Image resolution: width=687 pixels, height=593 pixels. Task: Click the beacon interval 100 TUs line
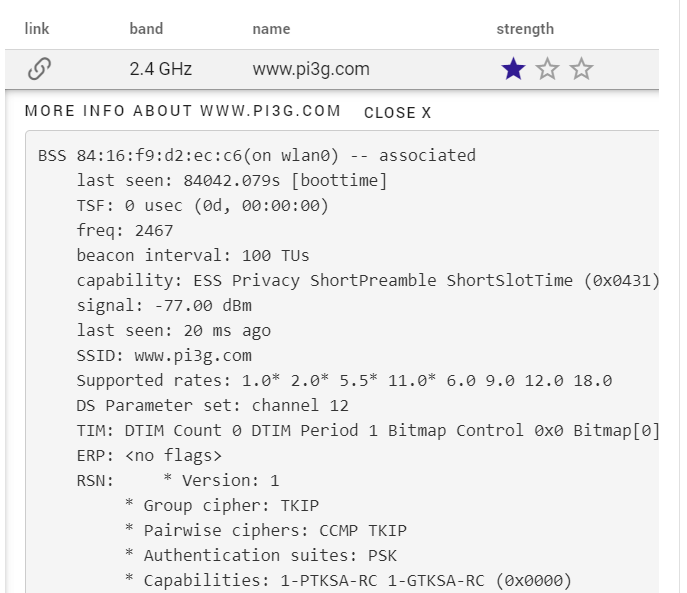click(193, 256)
